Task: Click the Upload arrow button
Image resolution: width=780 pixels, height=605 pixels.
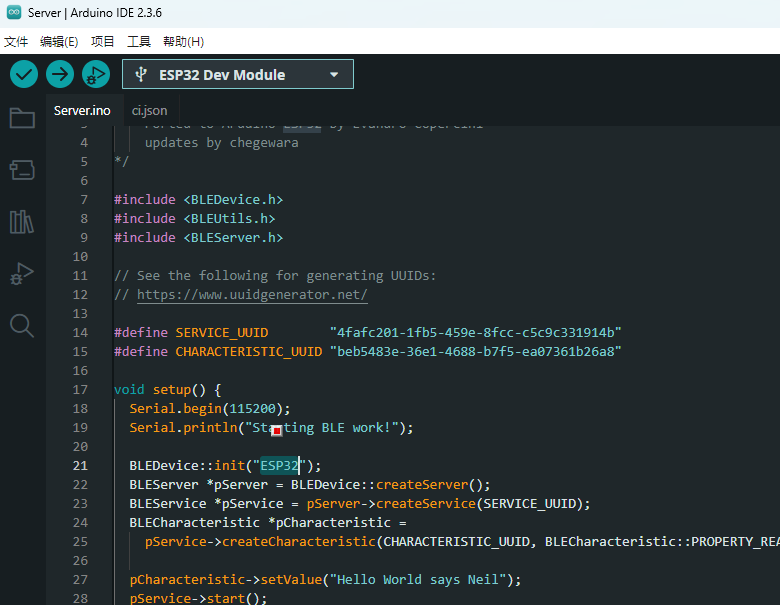Action: tap(60, 74)
